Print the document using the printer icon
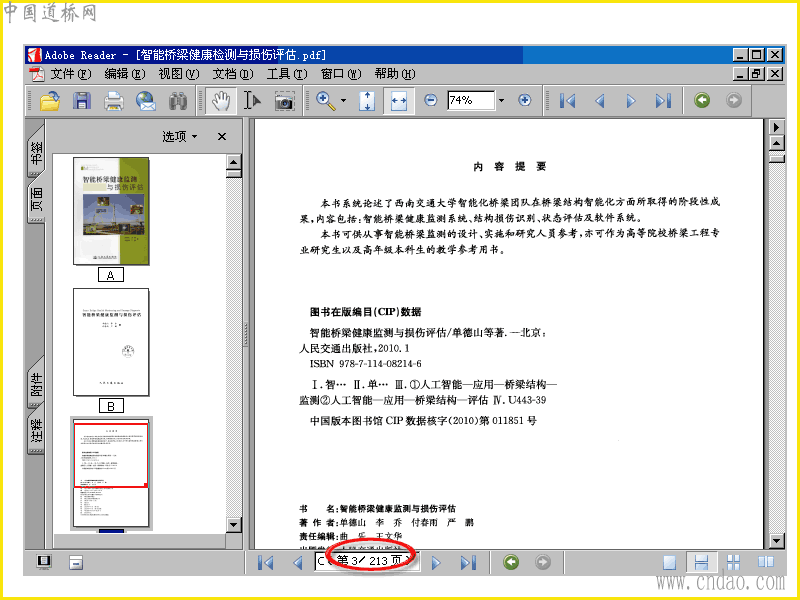This screenshot has height=600, width=800. coord(113,101)
